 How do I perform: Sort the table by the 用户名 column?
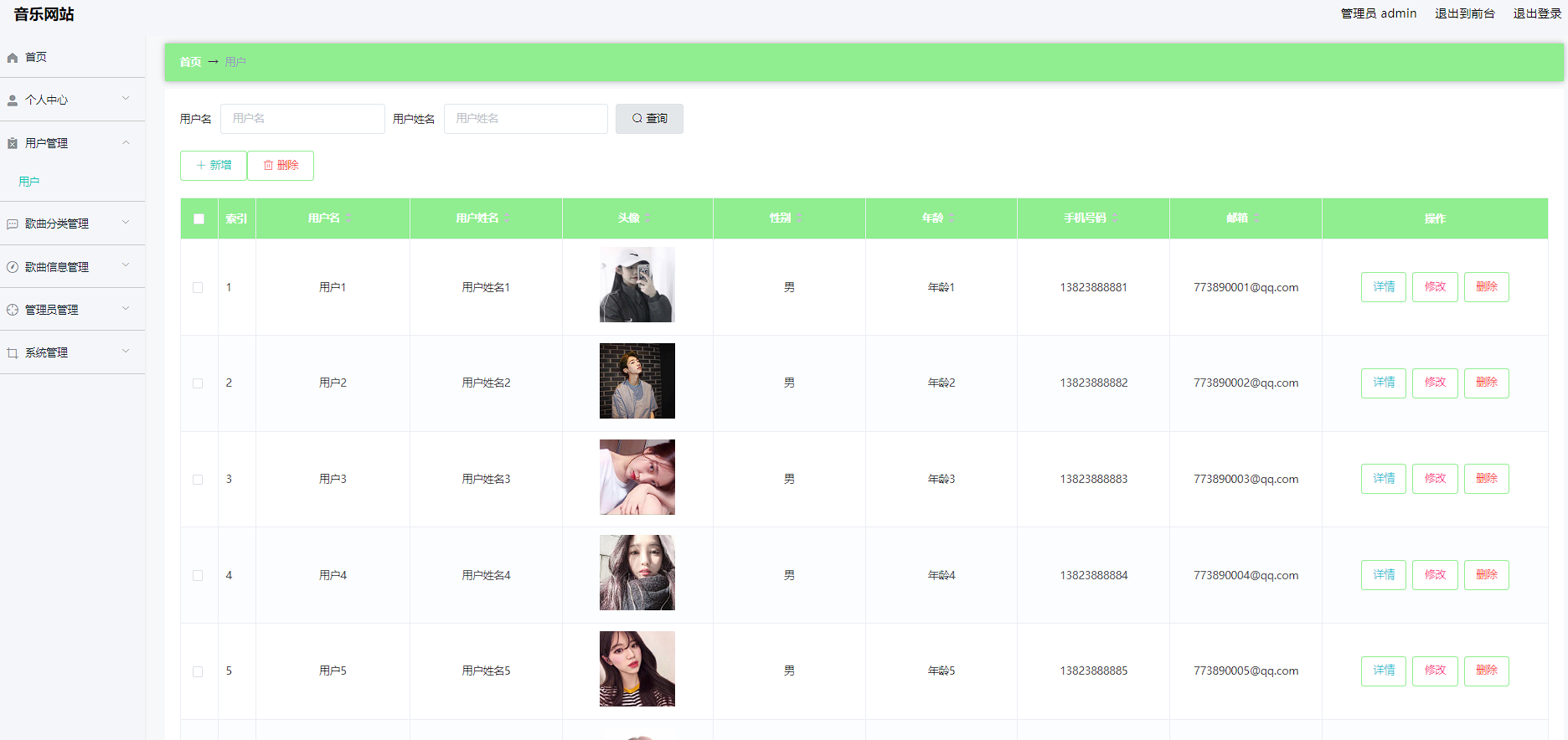348,218
